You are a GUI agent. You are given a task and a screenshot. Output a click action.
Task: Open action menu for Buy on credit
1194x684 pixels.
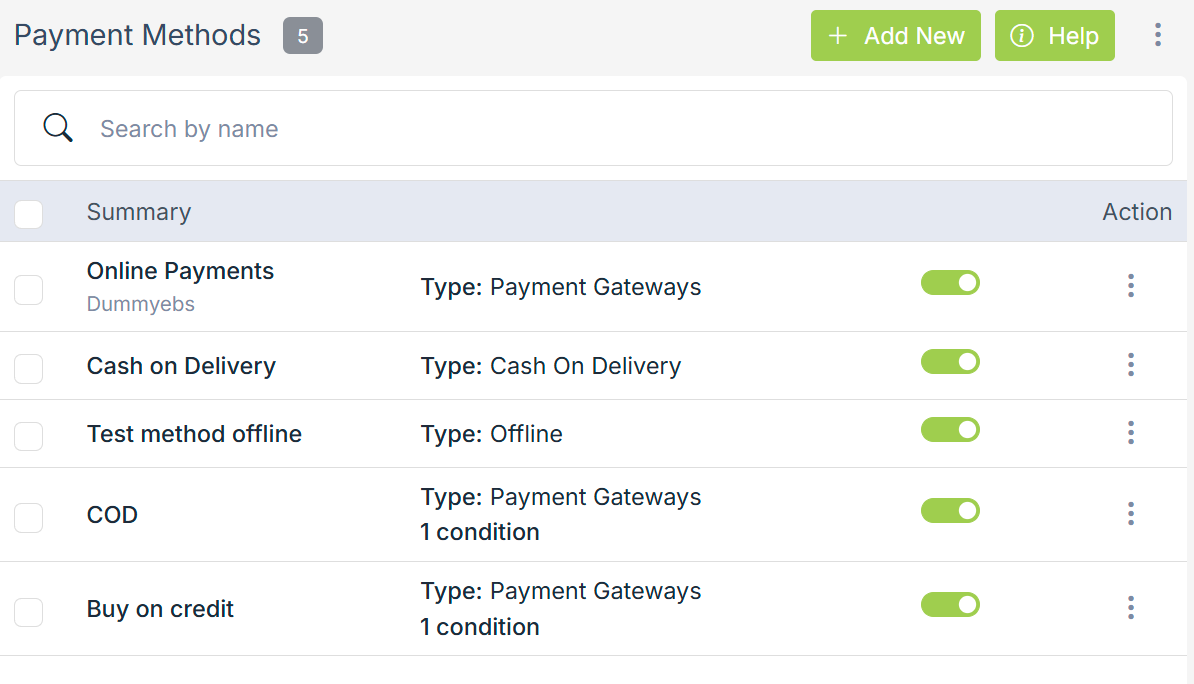1131,608
